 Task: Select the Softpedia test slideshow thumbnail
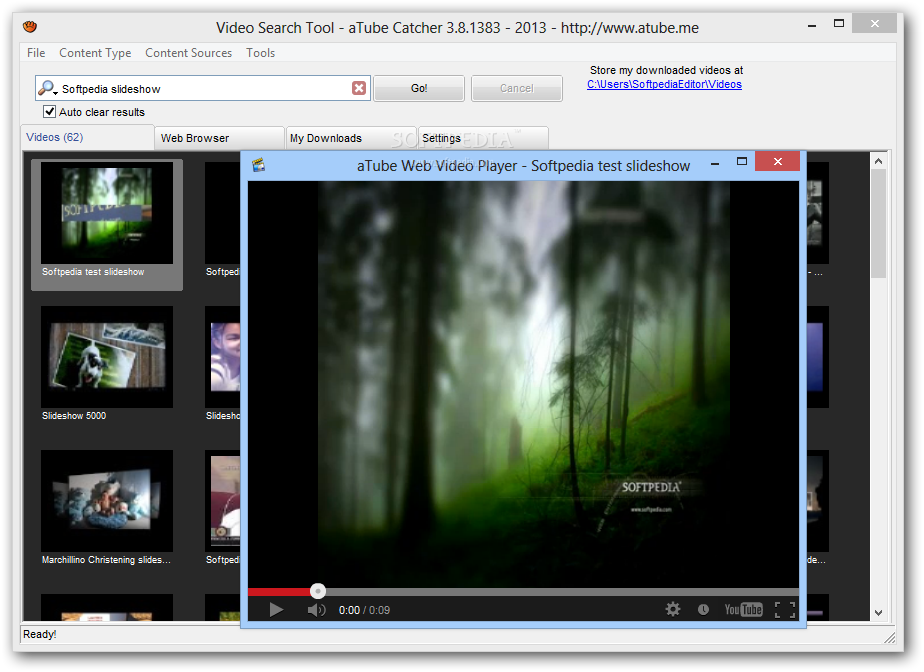107,213
